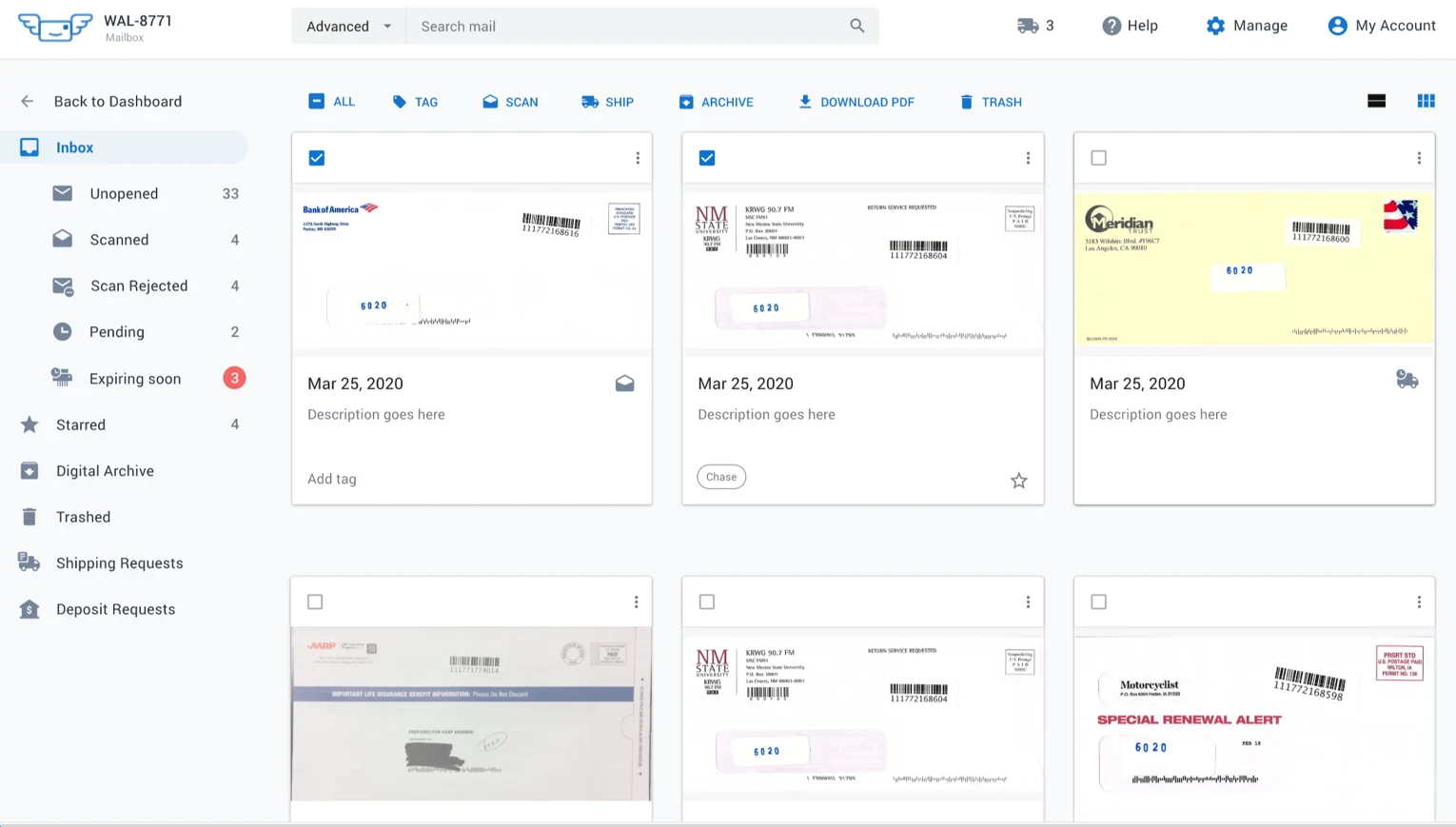Uncheck the Bank of America mail checkbox
The image size is (1456, 827).
coord(317,158)
